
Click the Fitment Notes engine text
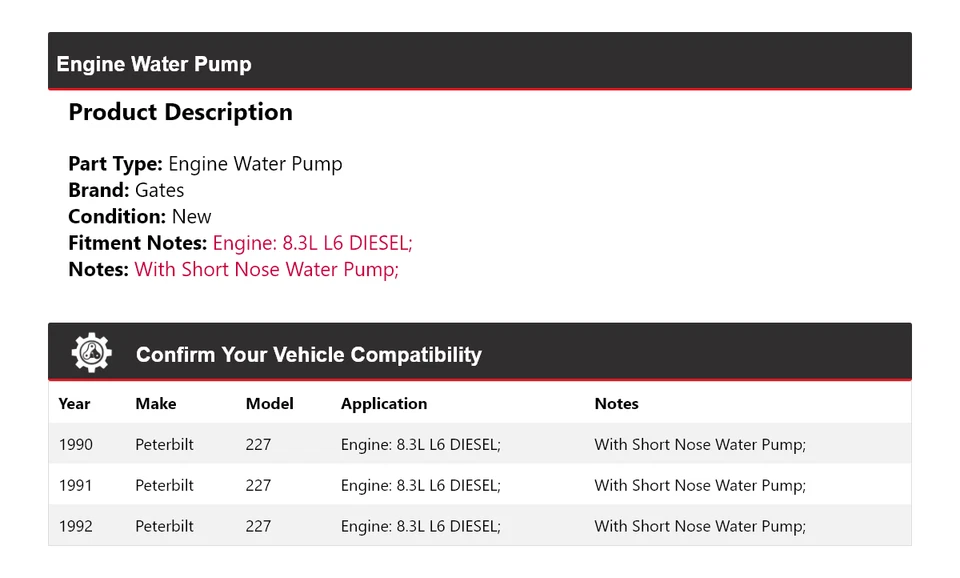[x=312, y=243]
